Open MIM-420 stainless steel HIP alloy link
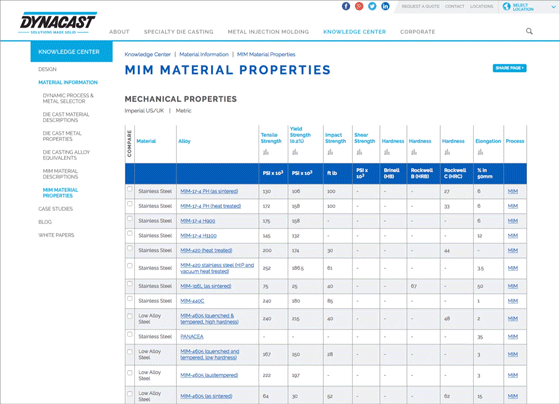This screenshot has height=404, width=560. tap(217, 268)
